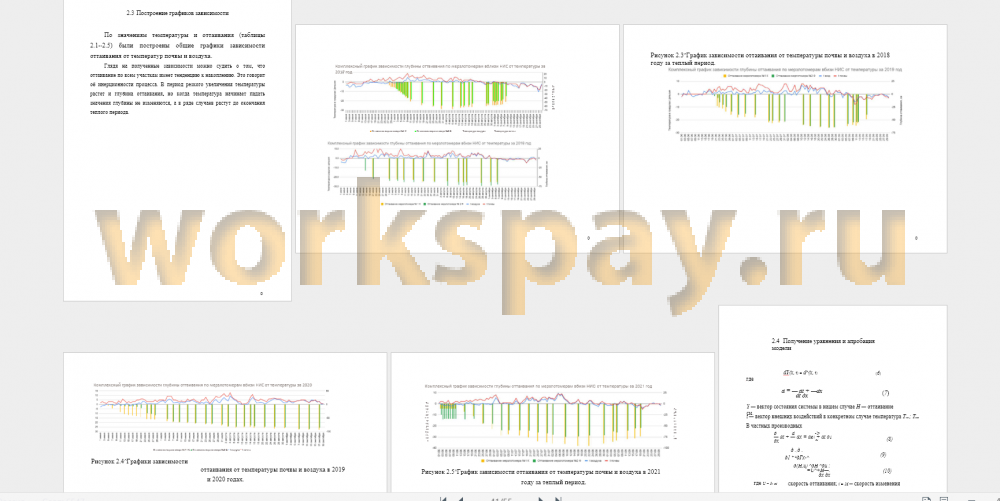Screen dimensions: 1000x501
Task: Click the text "В частных производных" on the equations page
Action: click(x=774, y=425)
